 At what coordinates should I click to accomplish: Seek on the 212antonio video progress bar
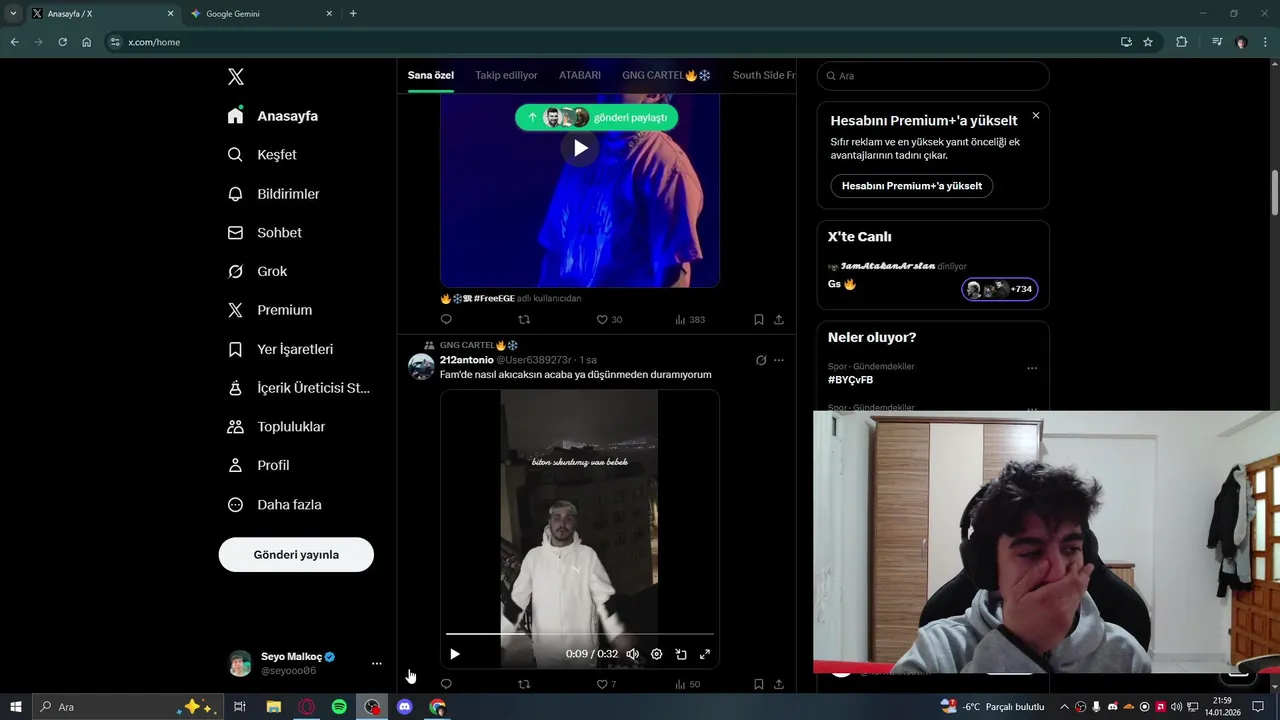tap(580, 634)
